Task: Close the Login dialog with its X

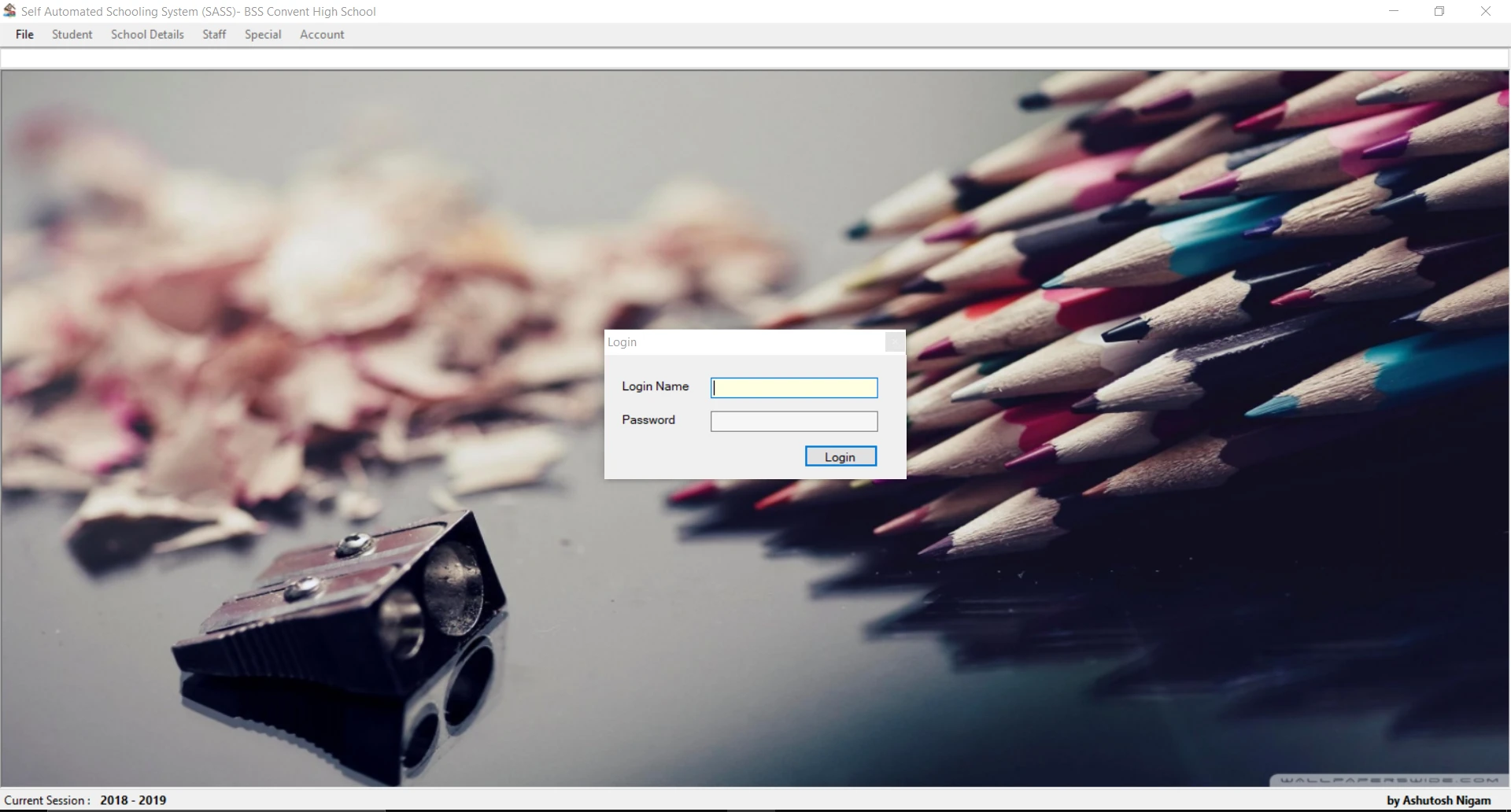Action: pos(894,342)
